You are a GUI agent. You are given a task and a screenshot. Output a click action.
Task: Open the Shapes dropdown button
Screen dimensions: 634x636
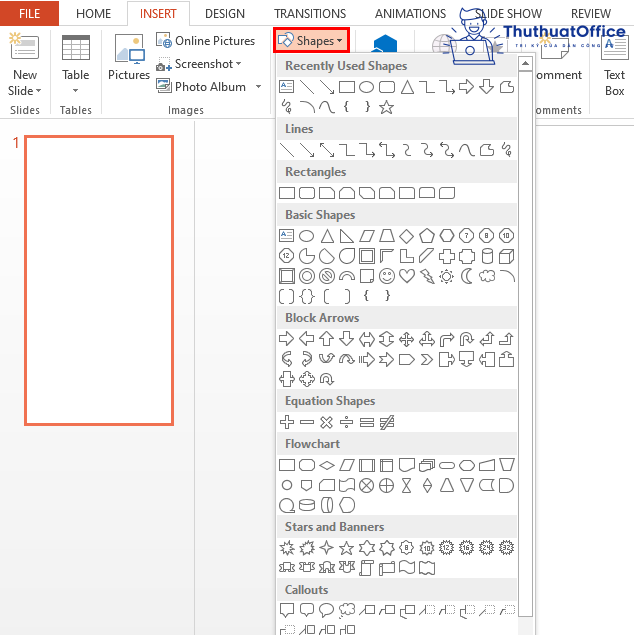[311, 41]
